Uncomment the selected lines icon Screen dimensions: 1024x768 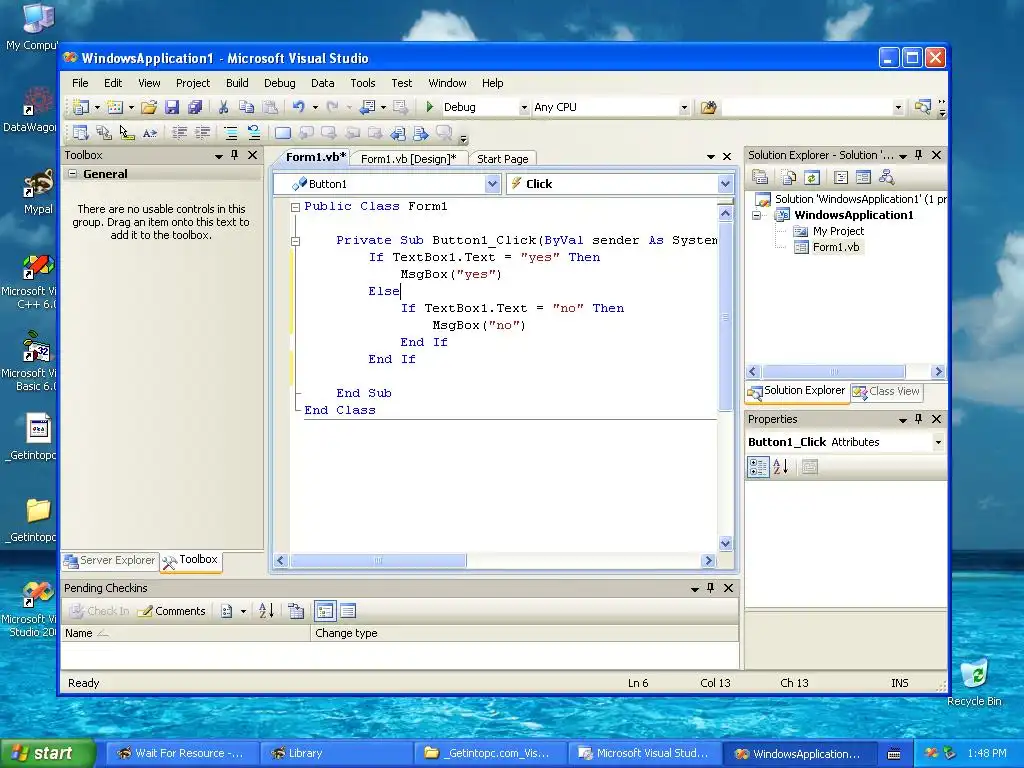[x=254, y=133]
